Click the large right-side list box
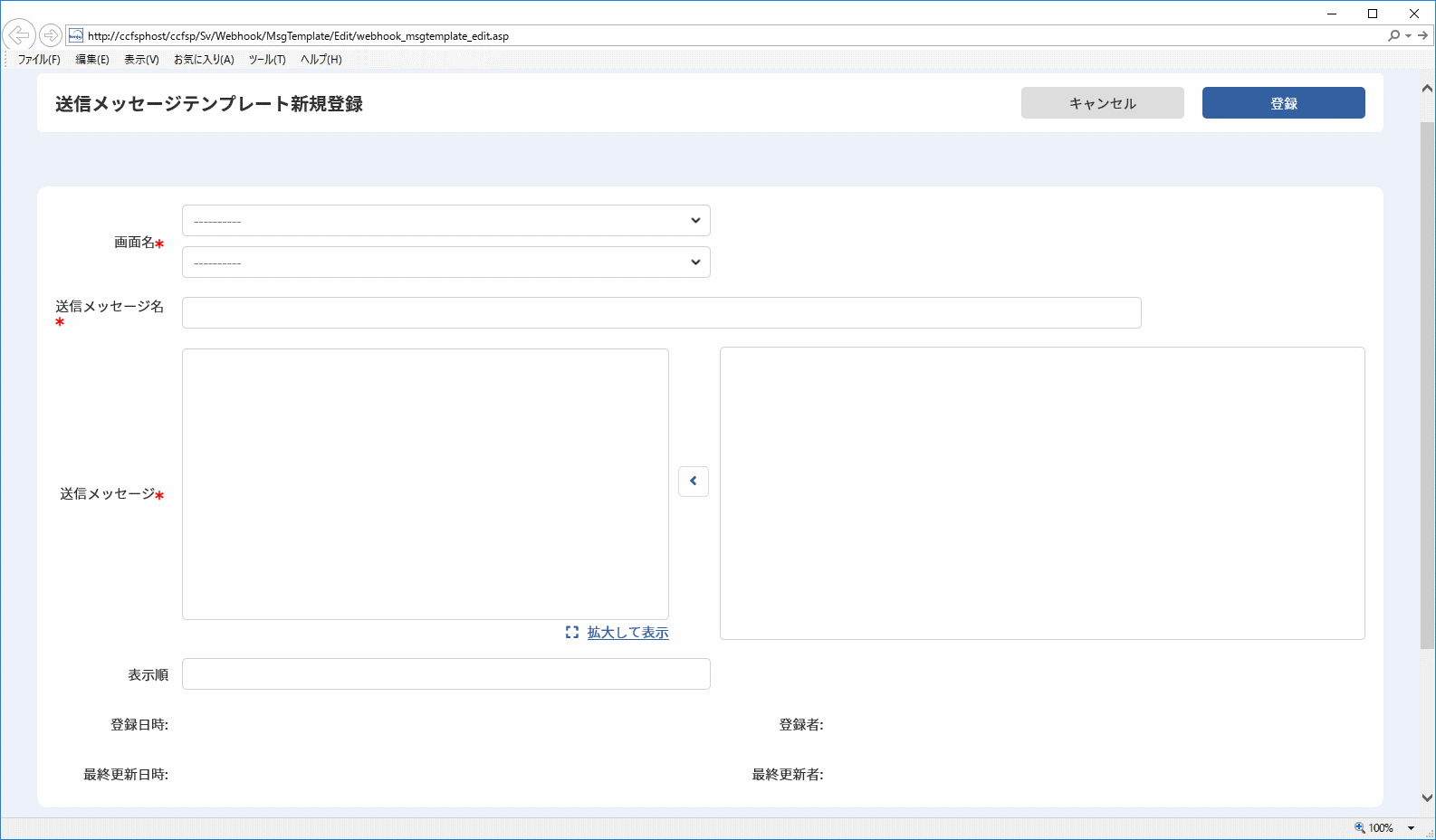This screenshot has width=1436, height=840. click(x=1042, y=493)
